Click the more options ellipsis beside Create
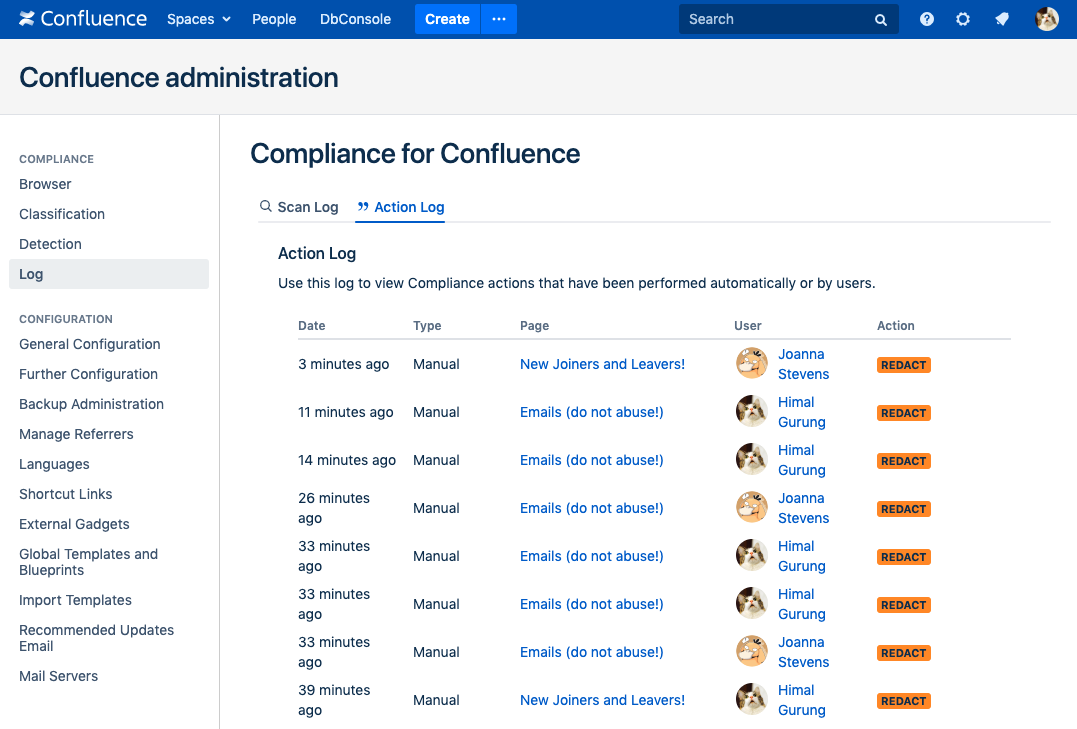The image size is (1077, 729). 499,19
